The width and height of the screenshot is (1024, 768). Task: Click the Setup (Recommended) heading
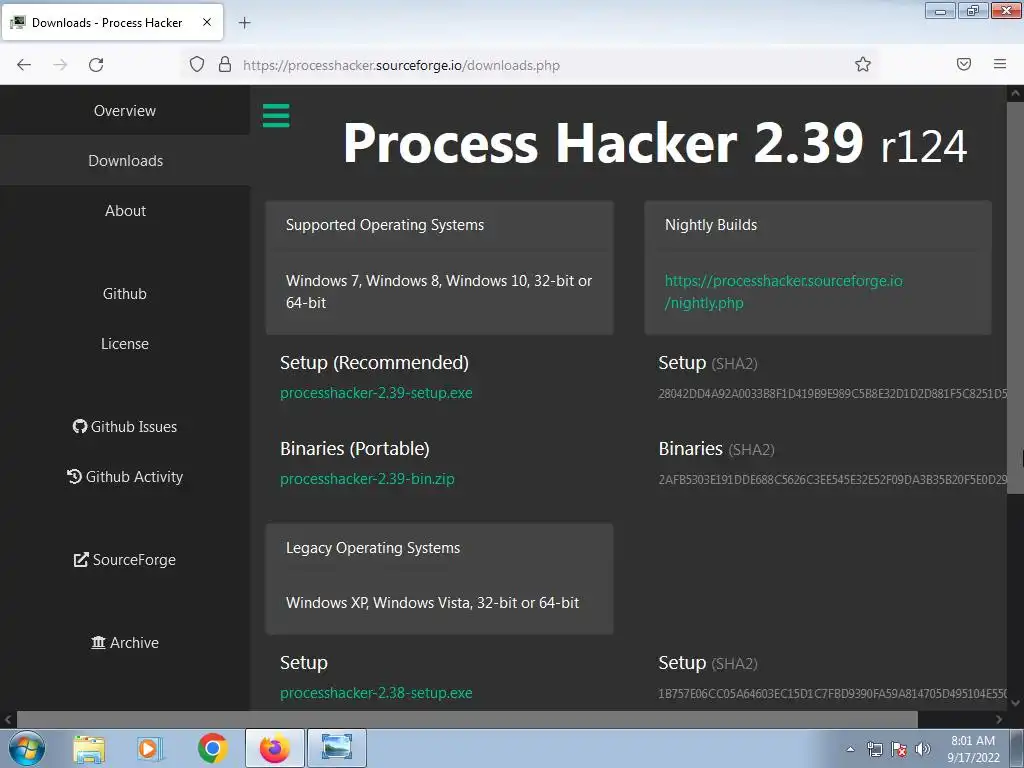[374, 362]
